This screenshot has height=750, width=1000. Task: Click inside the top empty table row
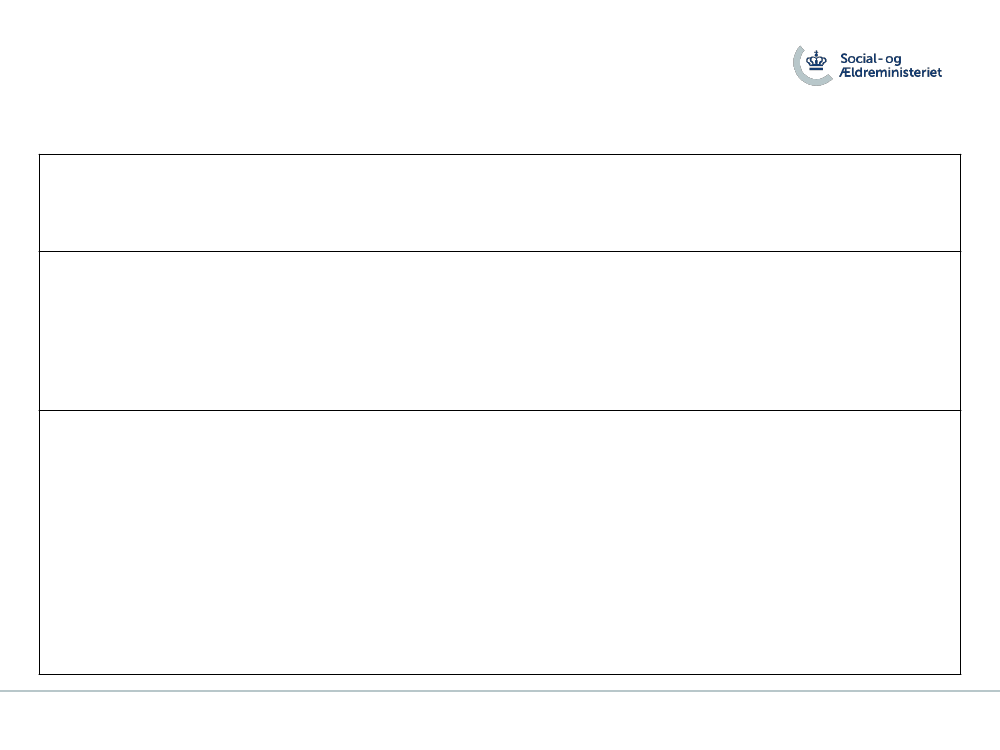pyautogui.click(x=500, y=203)
